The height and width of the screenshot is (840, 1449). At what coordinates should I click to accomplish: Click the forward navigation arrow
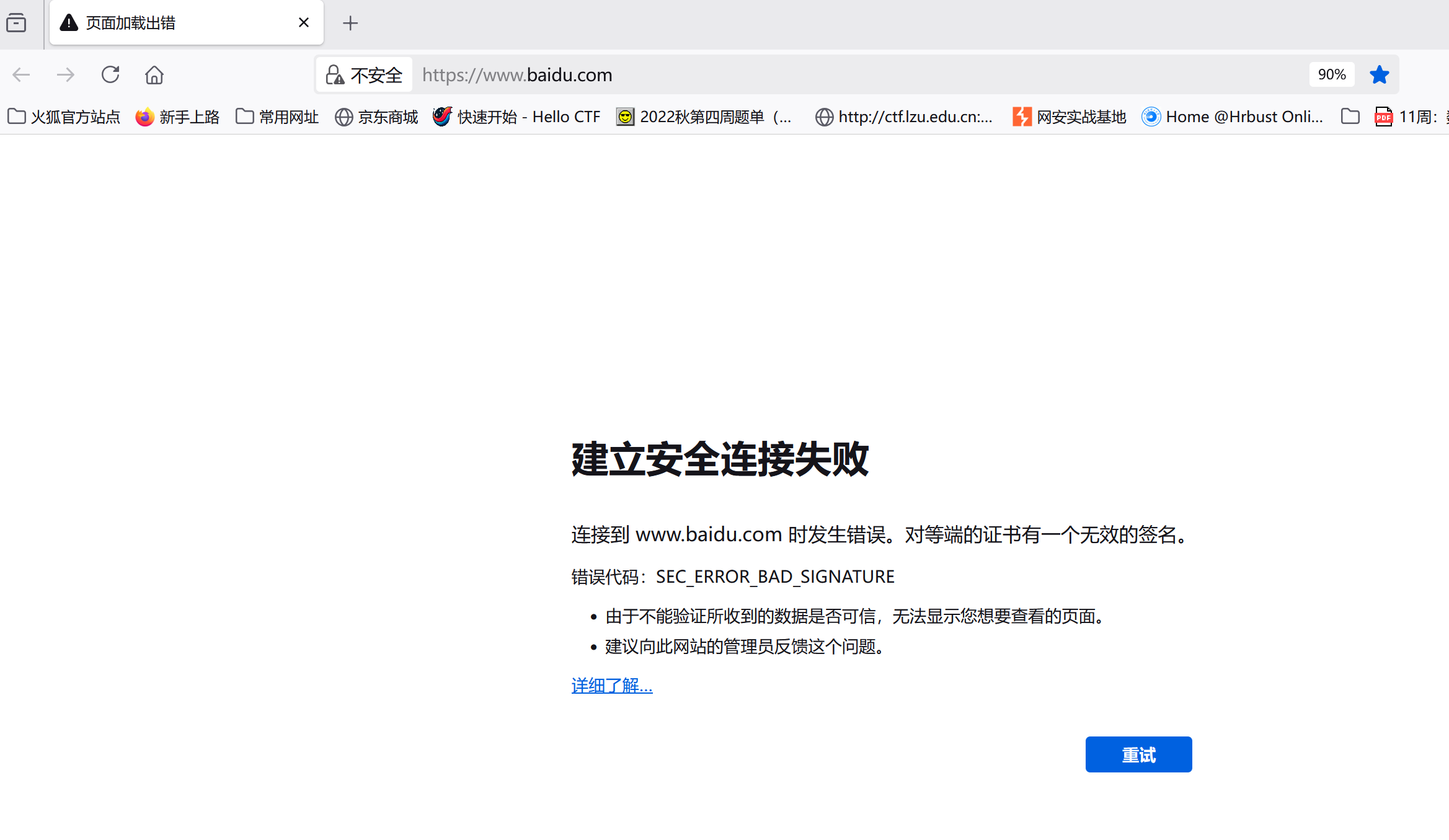(65, 75)
